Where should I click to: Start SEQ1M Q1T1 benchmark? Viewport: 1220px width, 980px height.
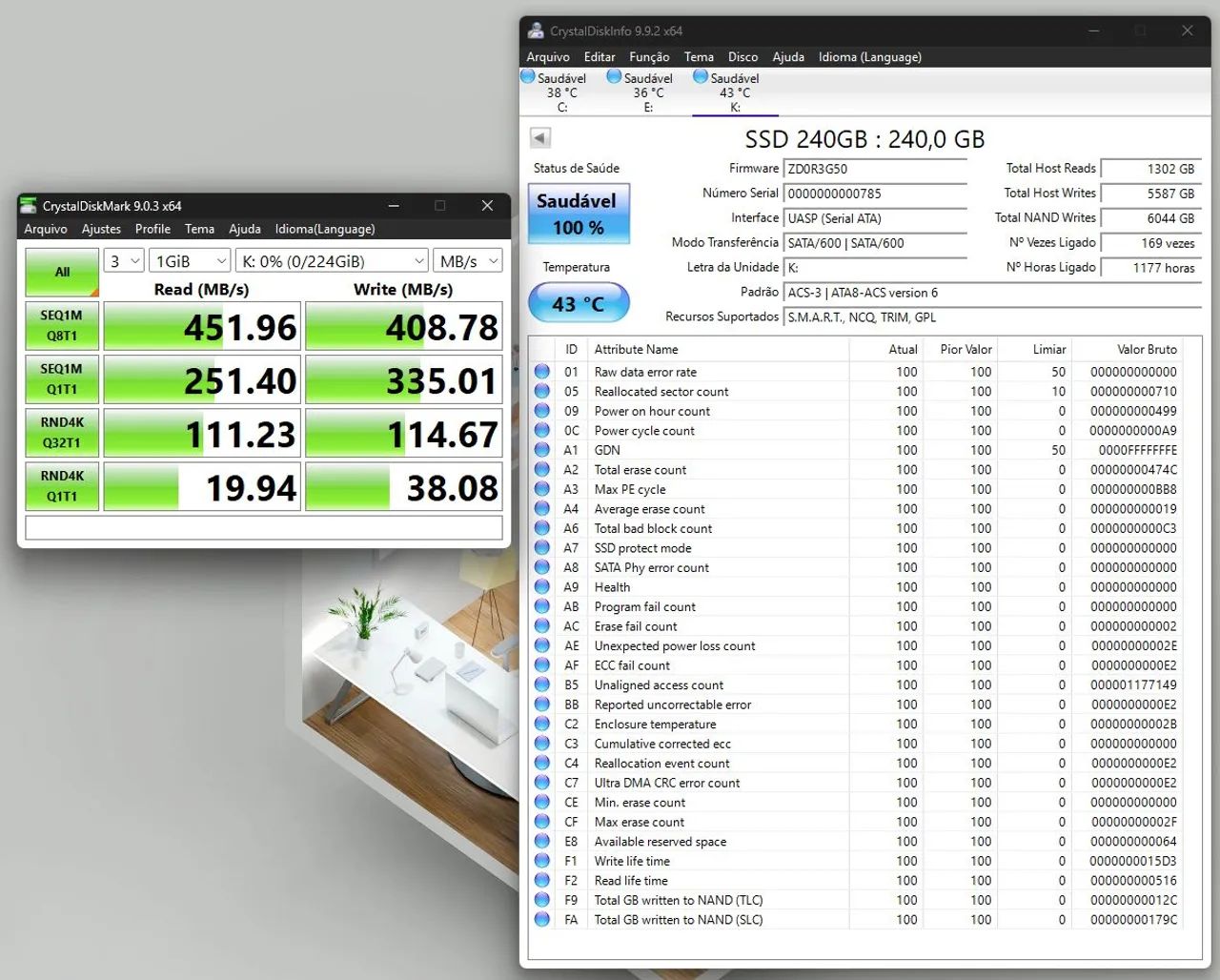[62, 379]
